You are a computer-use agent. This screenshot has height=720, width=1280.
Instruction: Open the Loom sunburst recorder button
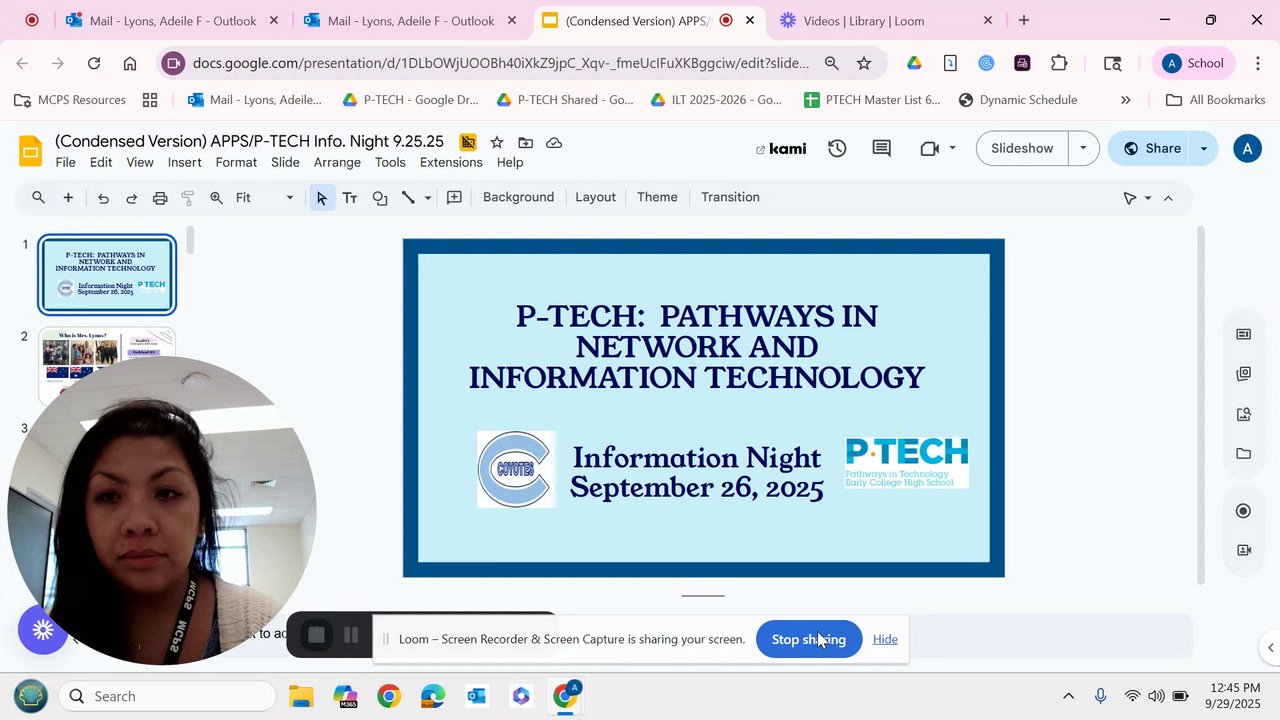[43, 630]
